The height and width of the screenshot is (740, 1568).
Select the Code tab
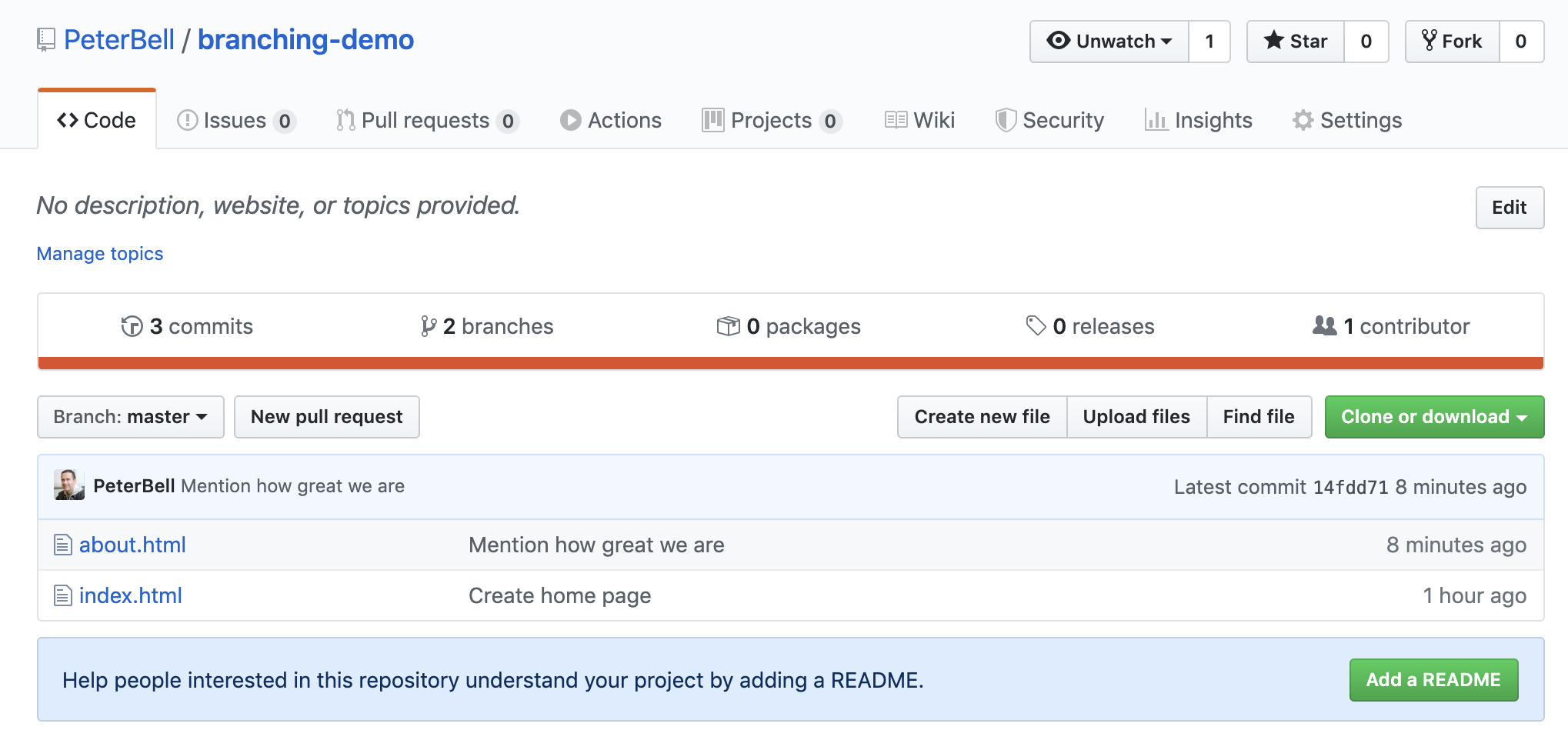[x=97, y=120]
